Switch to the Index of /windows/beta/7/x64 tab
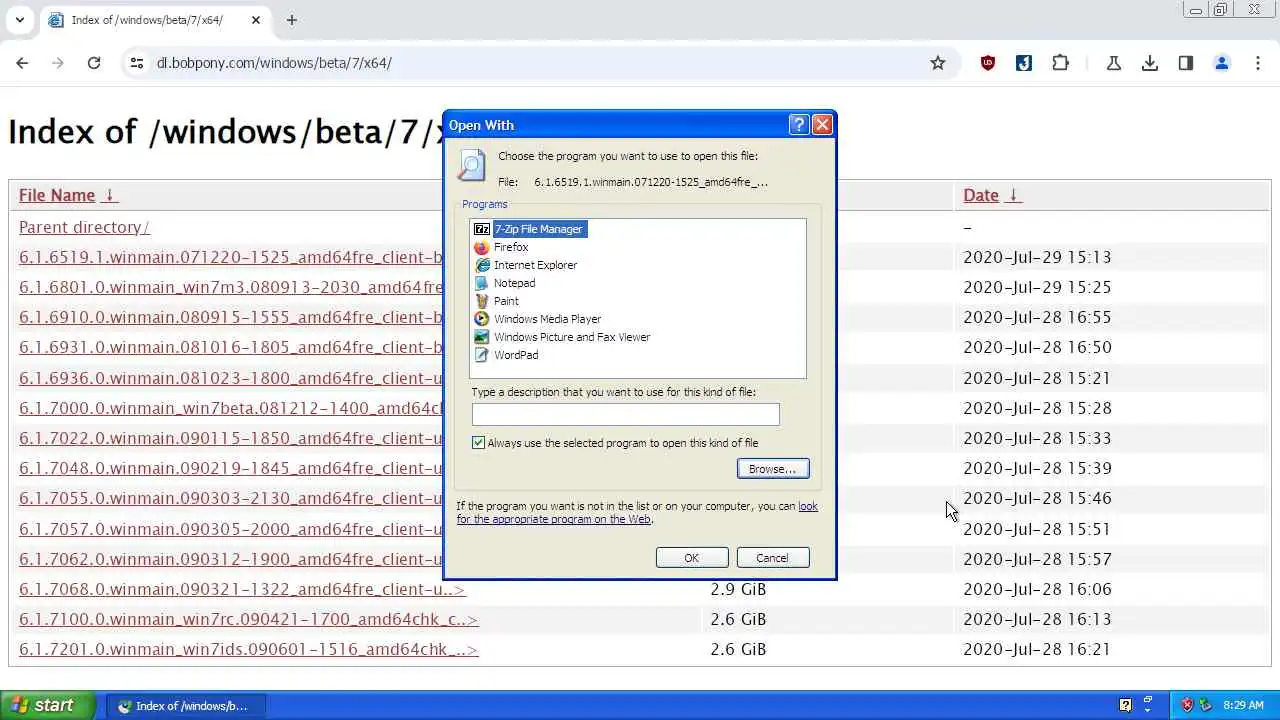The width and height of the screenshot is (1280, 720). coord(147,20)
